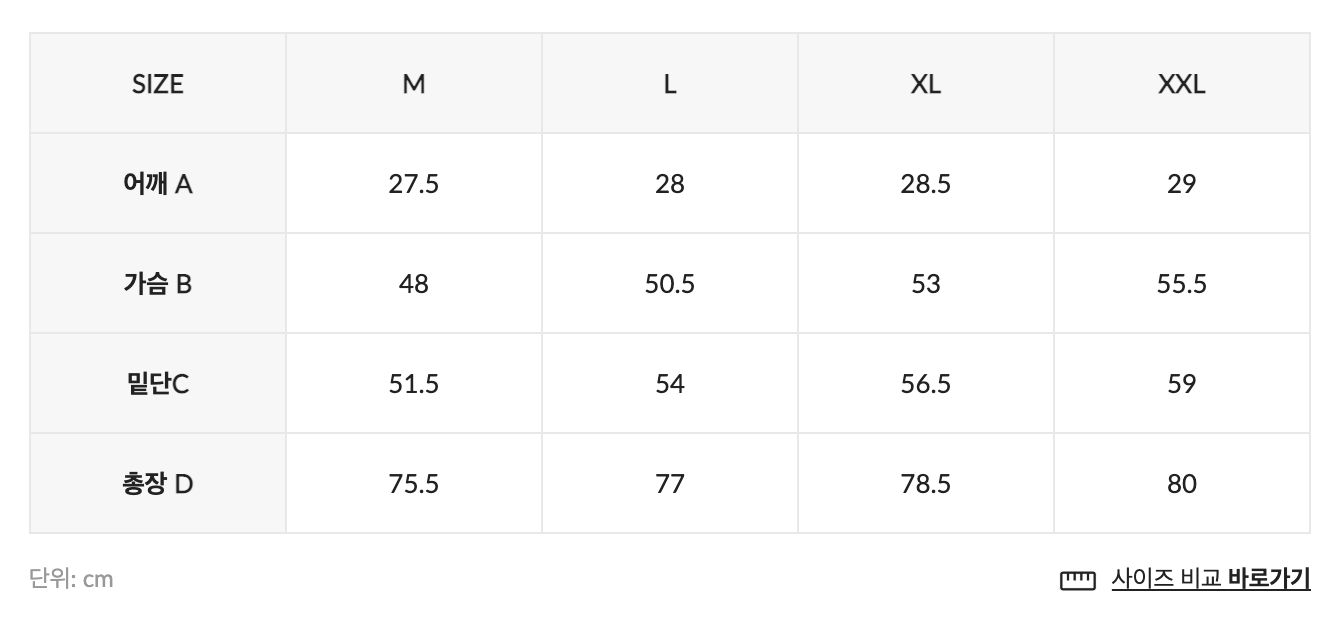
Task: Select the M size column header
Action: 414,84
